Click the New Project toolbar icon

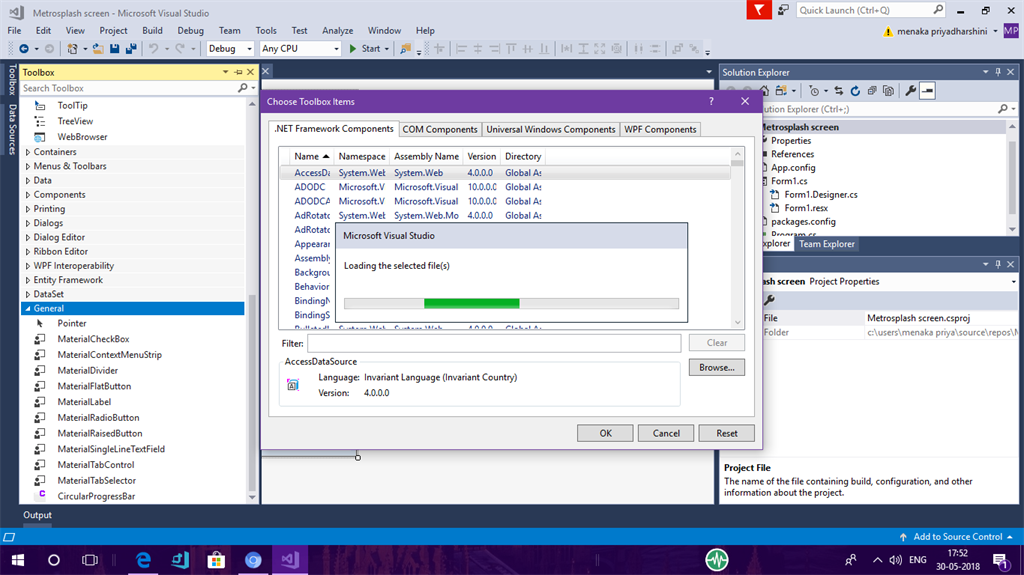[72, 49]
